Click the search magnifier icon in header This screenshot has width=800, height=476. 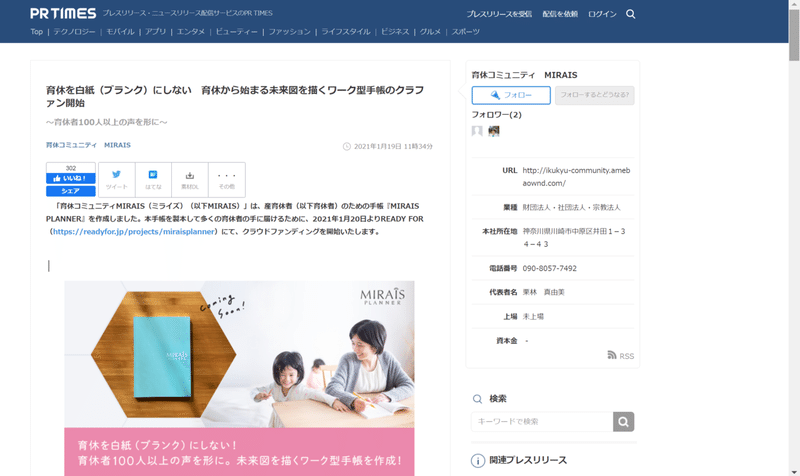(x=631, y=14)
